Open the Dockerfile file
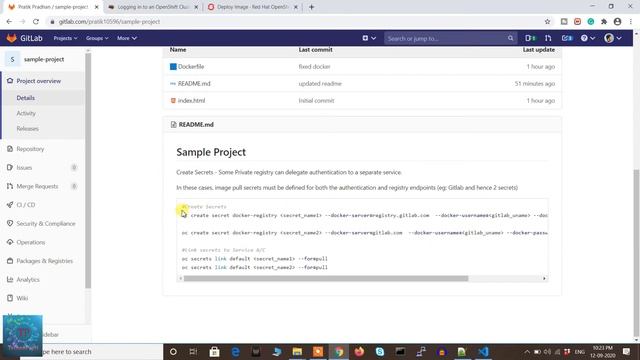Screen dimensions: 640x360 point(191,67)
